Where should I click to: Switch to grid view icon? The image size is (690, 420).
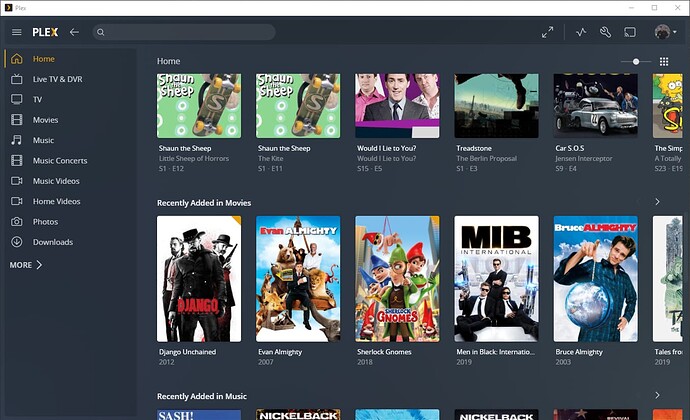pyautogui.click(x=664, y=62)
